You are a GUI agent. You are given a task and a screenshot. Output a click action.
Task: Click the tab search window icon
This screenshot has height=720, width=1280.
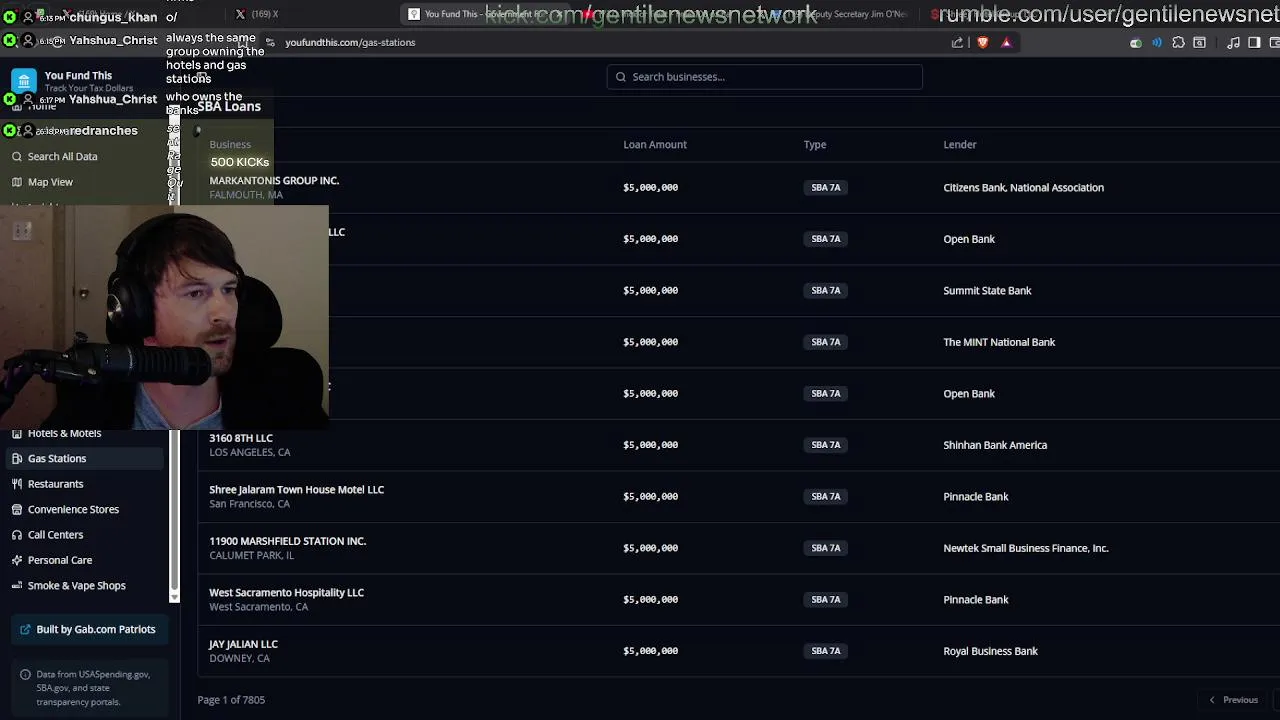[1199, 42]
